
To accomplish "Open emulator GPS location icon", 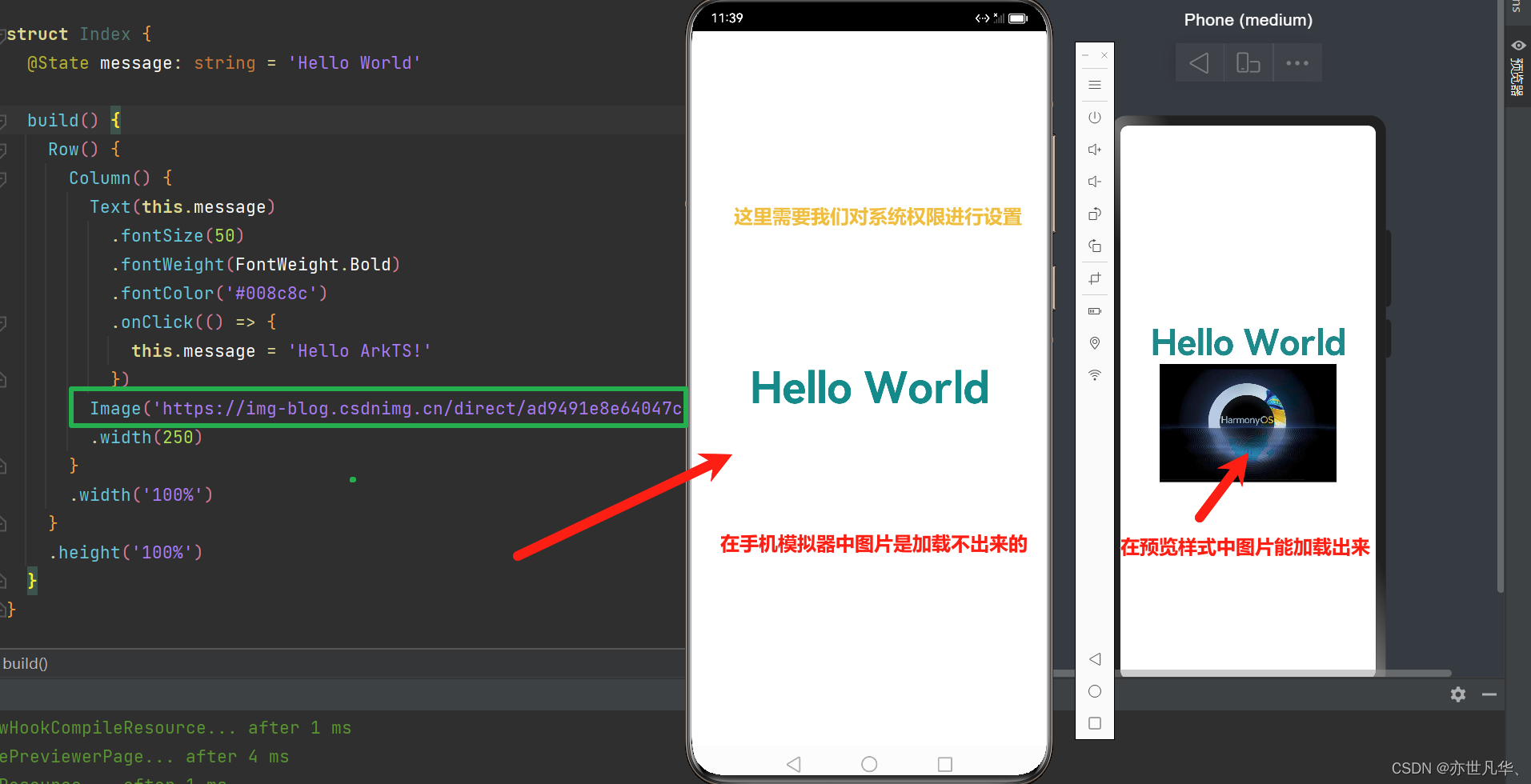I will 1095,343.
